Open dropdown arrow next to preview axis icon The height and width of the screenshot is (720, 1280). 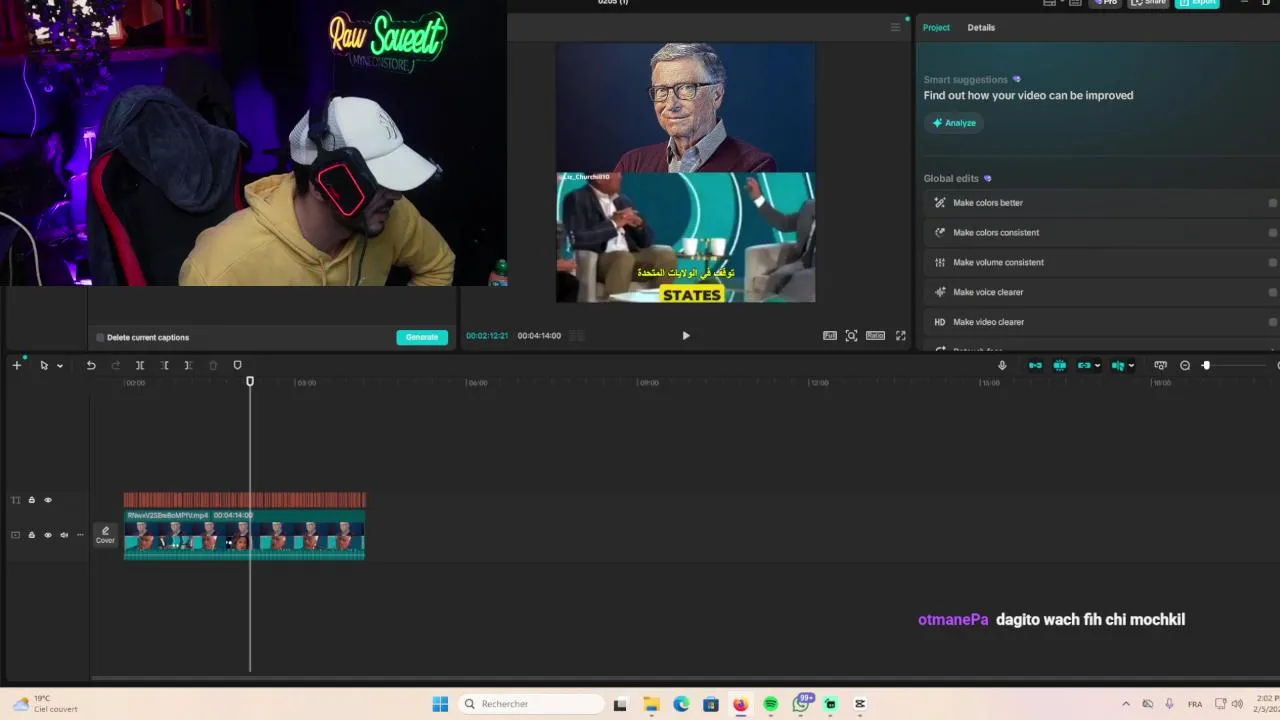(1131, 366)
